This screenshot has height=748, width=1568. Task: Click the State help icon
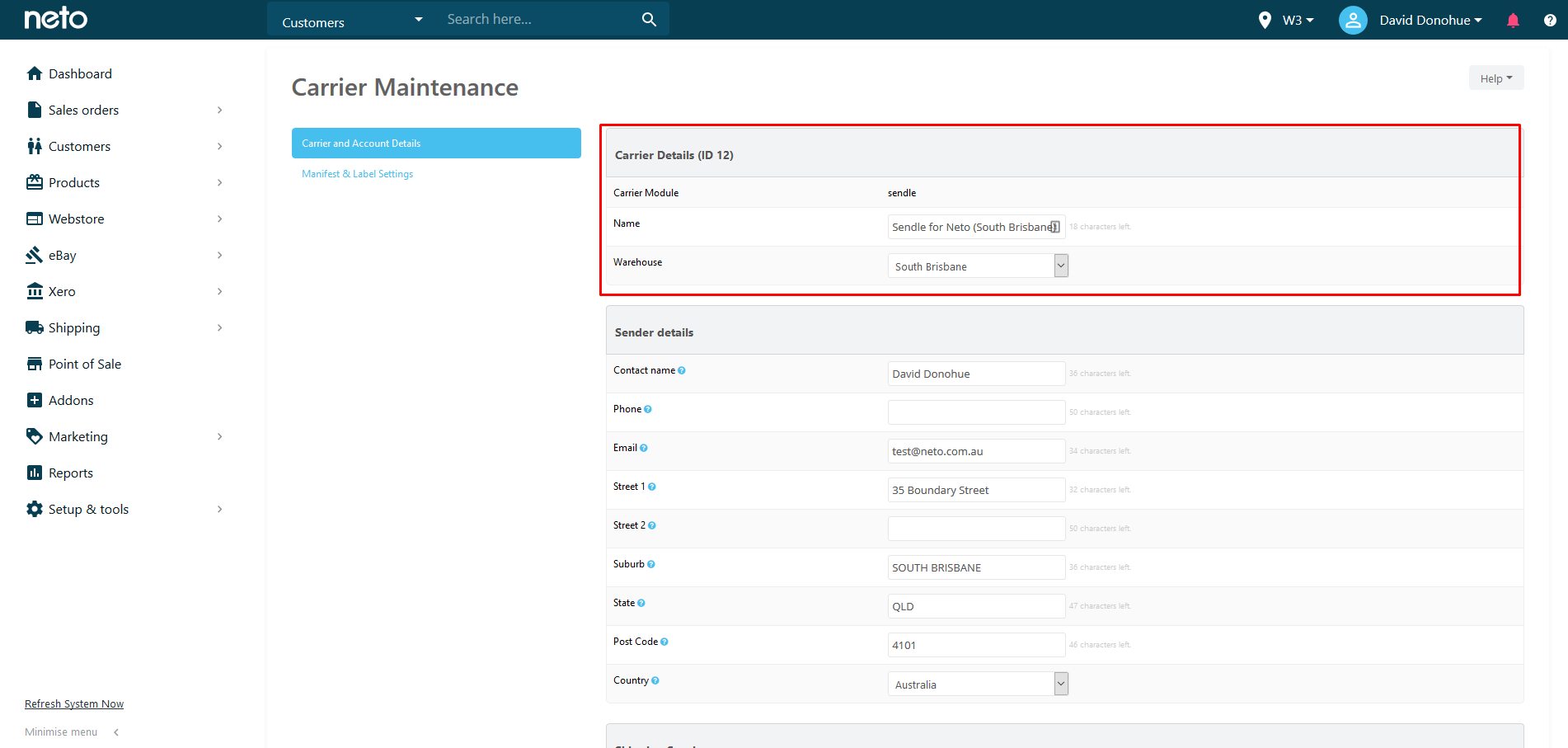point(641,603)
